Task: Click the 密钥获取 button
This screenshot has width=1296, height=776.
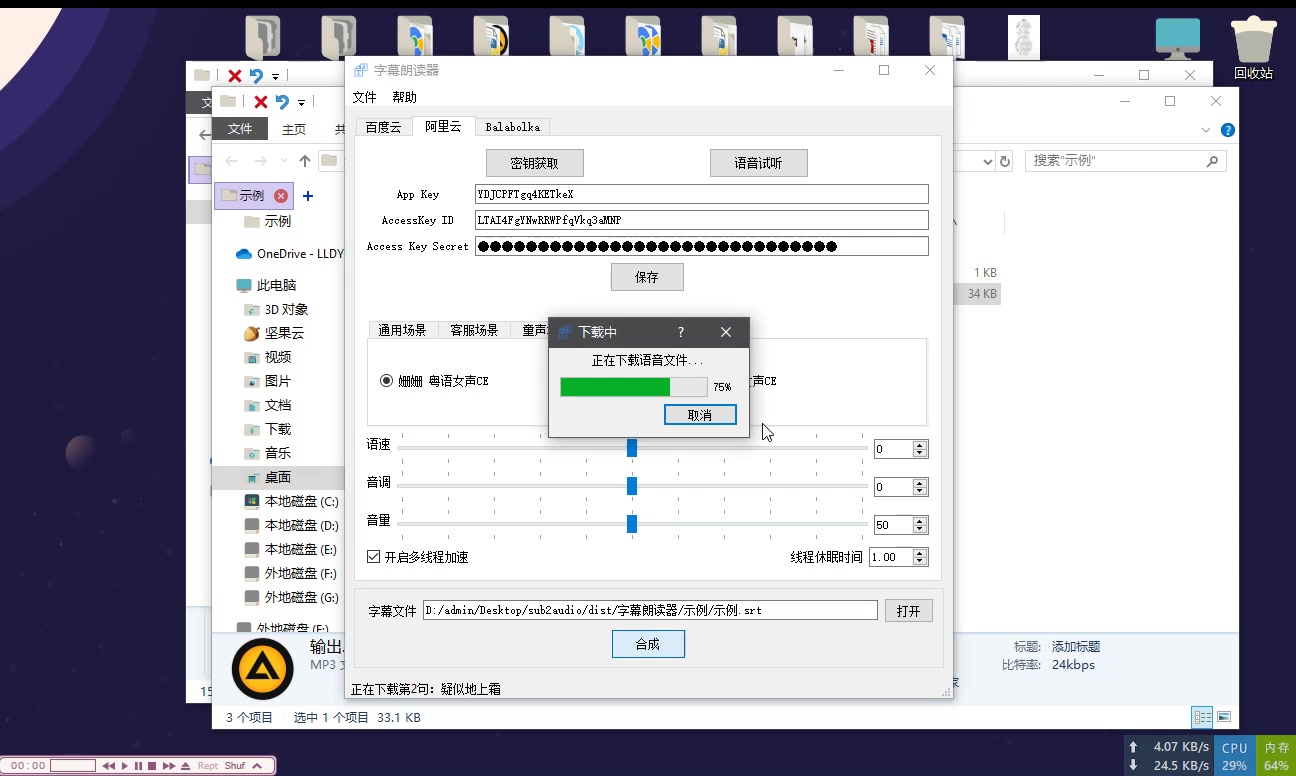Action: pyautogui.click(x=534, y=163)
